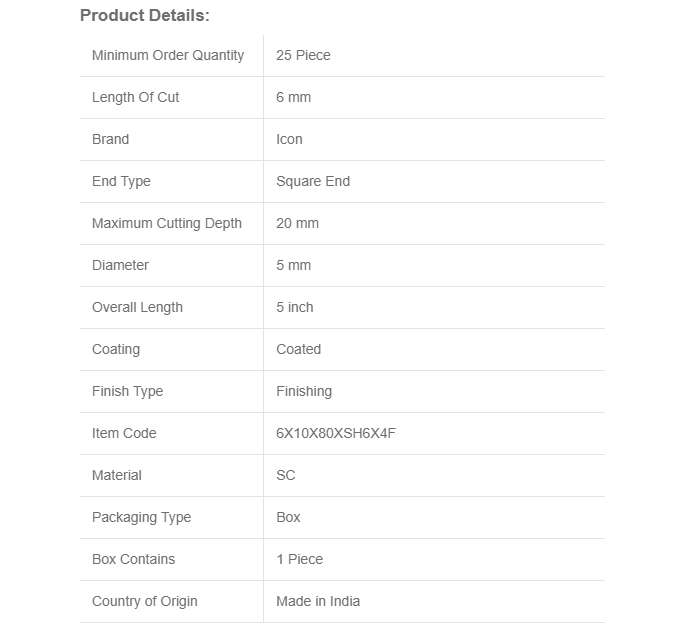This screenshot has height=635, width=700.
Task: Click the Made in India value
Action: pos(318,602)
